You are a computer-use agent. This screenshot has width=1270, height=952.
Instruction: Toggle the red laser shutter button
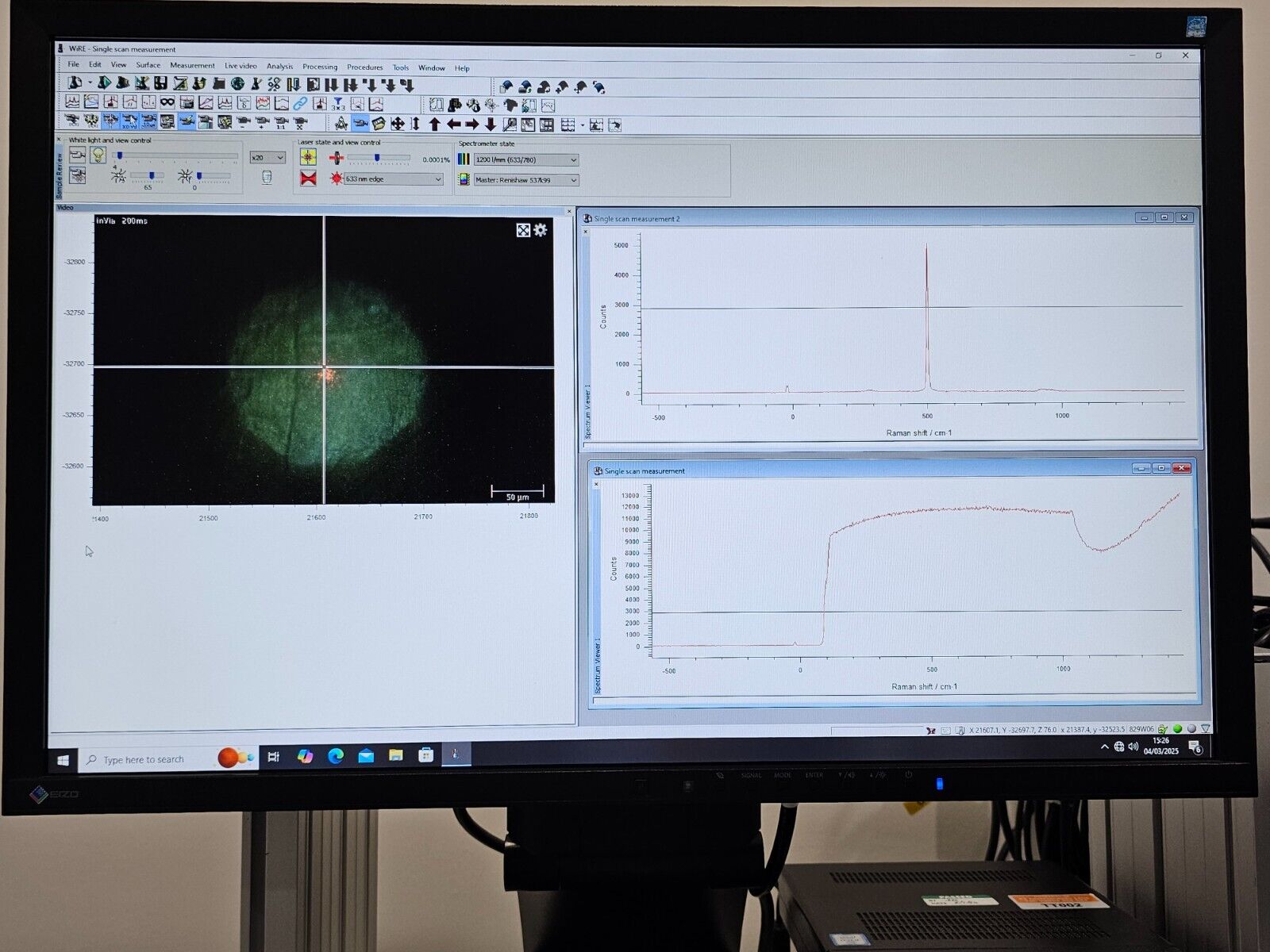(x=308, y=178)
